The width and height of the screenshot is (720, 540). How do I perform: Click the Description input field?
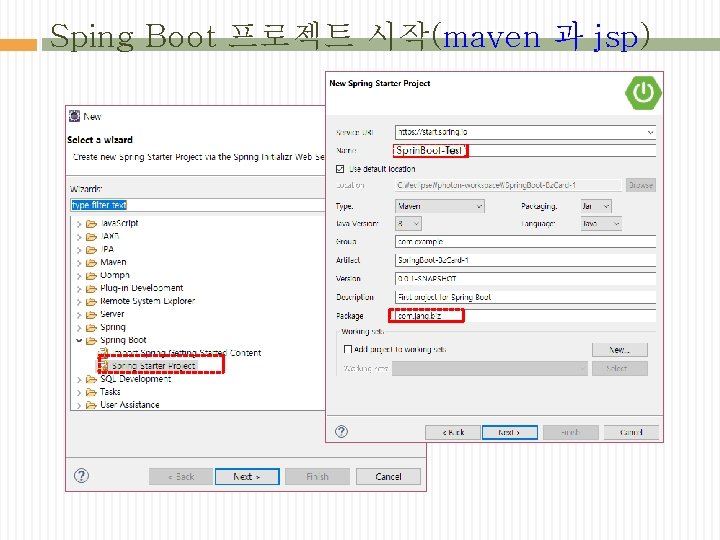coord(525,297)
